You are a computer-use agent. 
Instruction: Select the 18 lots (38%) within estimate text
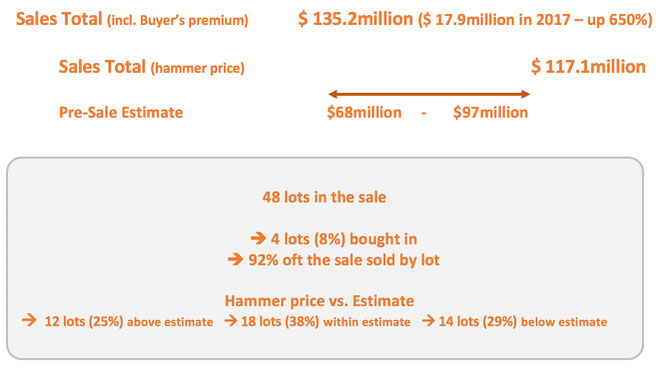(325, 322)
